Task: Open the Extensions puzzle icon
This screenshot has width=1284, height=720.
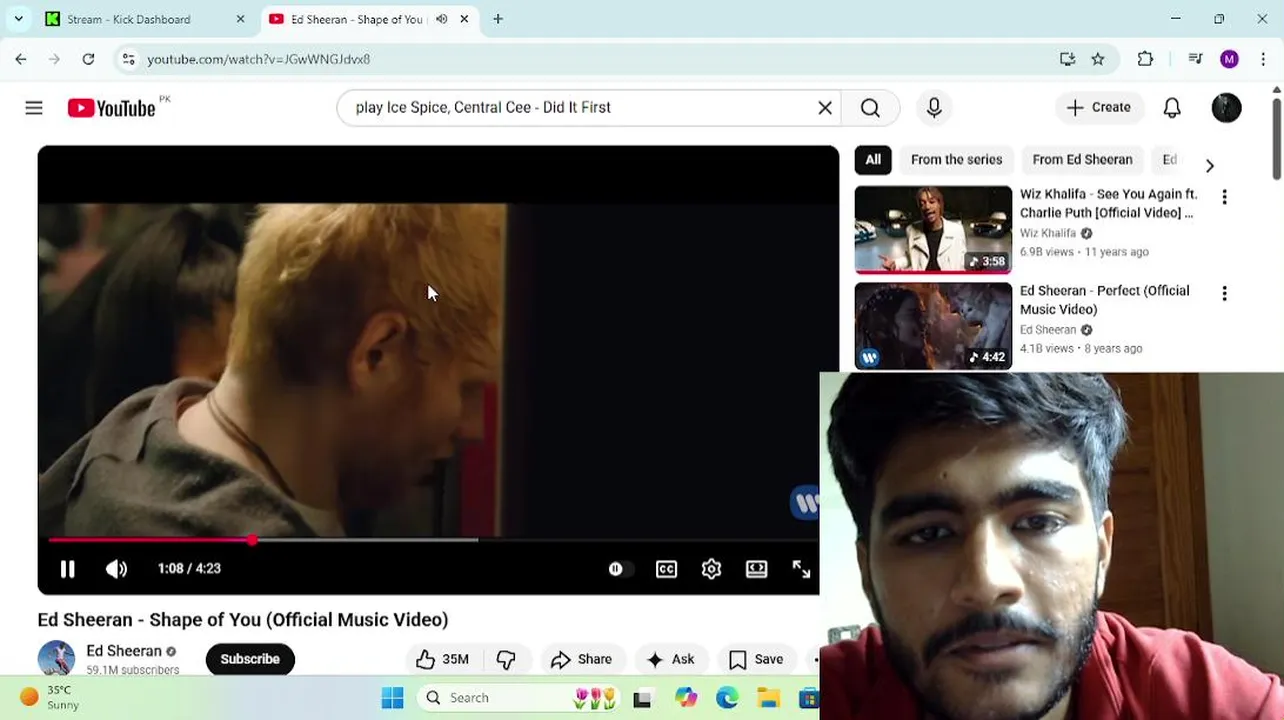Action: click(x=1145, y=59)
